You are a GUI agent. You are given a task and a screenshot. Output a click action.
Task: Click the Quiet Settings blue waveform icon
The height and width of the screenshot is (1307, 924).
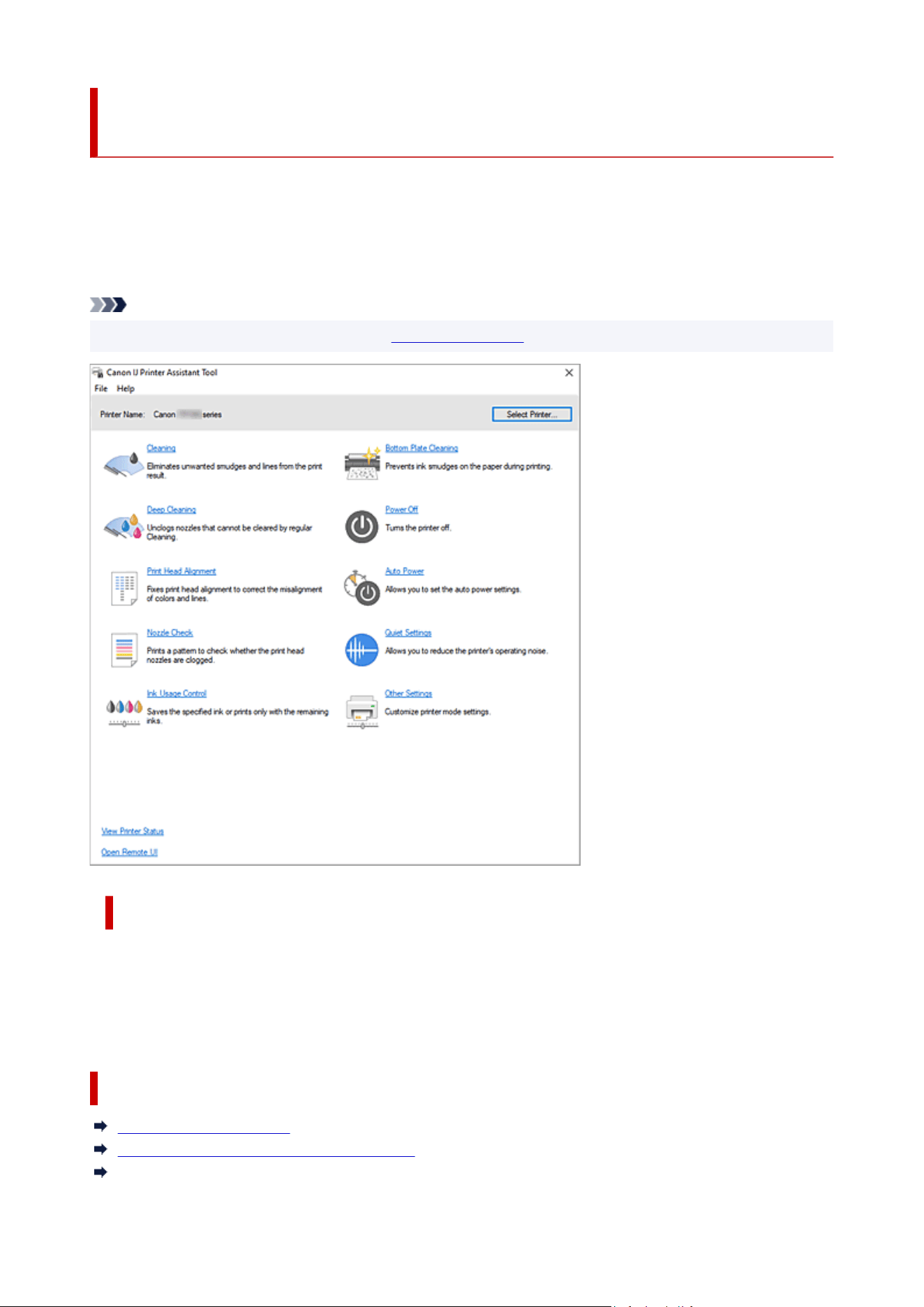pyautogui.click(x=362, y=649)
